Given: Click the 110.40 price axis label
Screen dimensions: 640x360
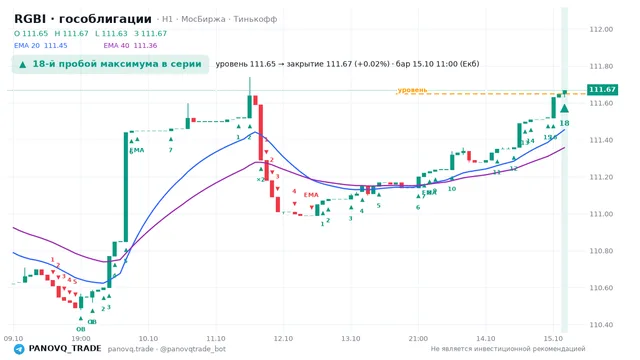Looking at the screenshot, I should pos(601,325).
